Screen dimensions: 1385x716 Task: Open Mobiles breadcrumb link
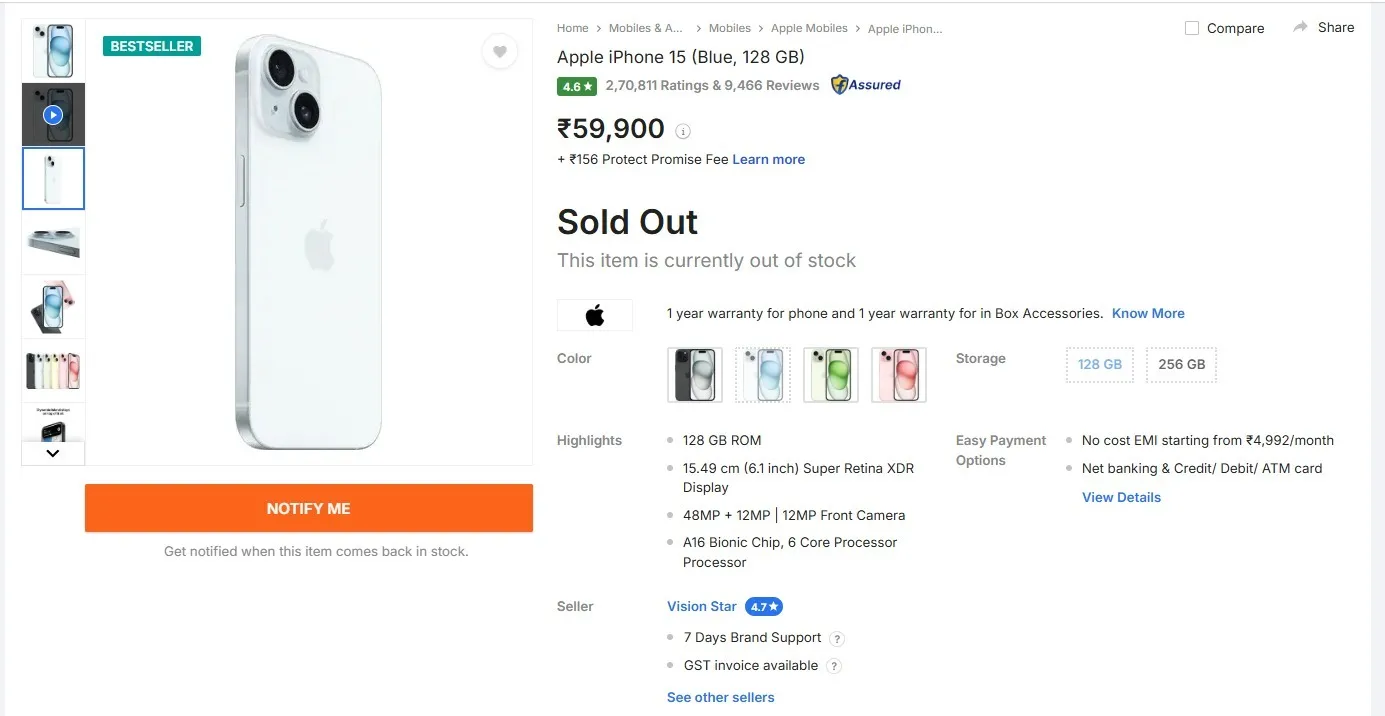click(x=729, y=28)
